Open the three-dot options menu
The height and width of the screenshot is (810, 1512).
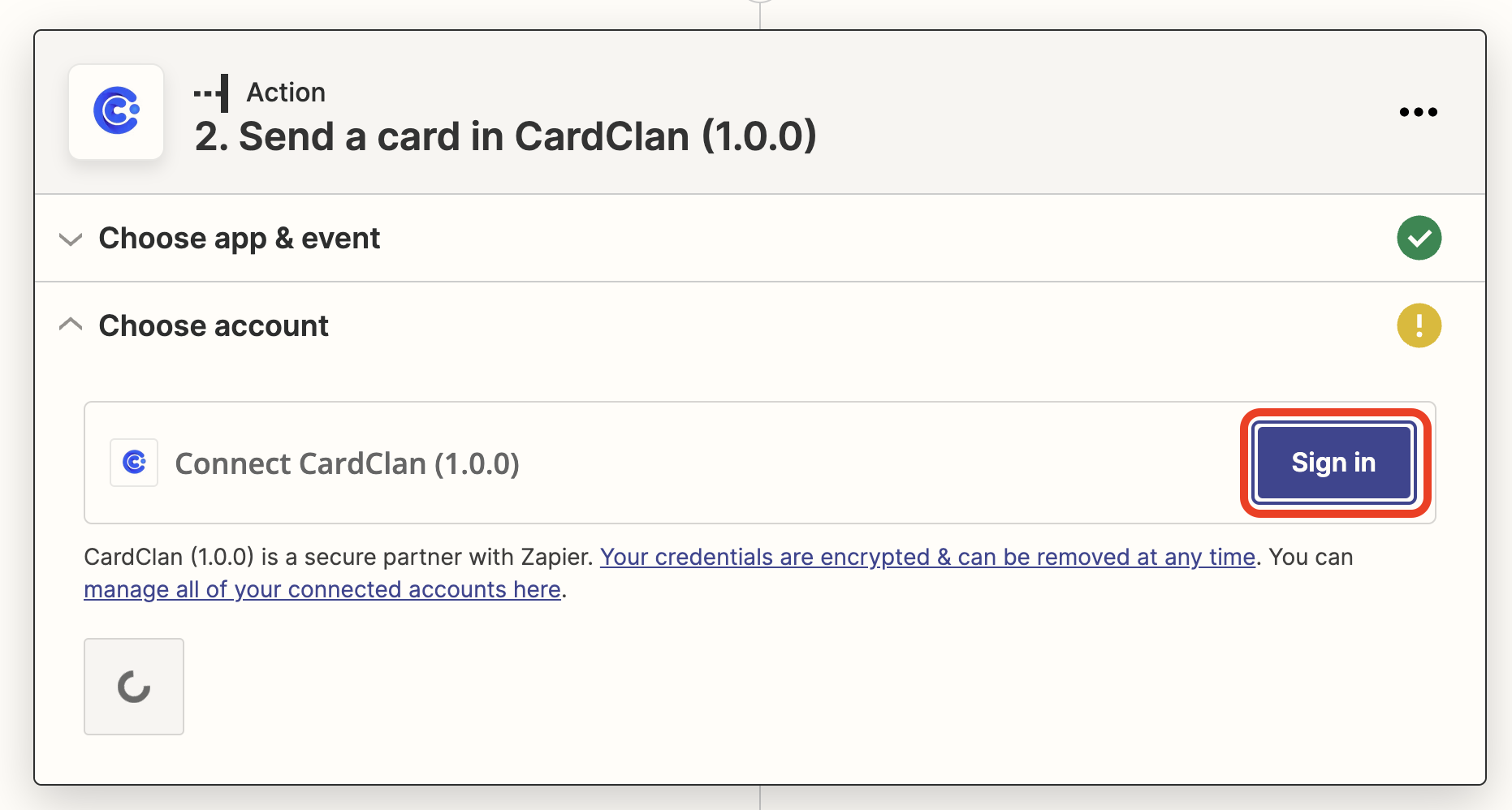point(1418,111)
